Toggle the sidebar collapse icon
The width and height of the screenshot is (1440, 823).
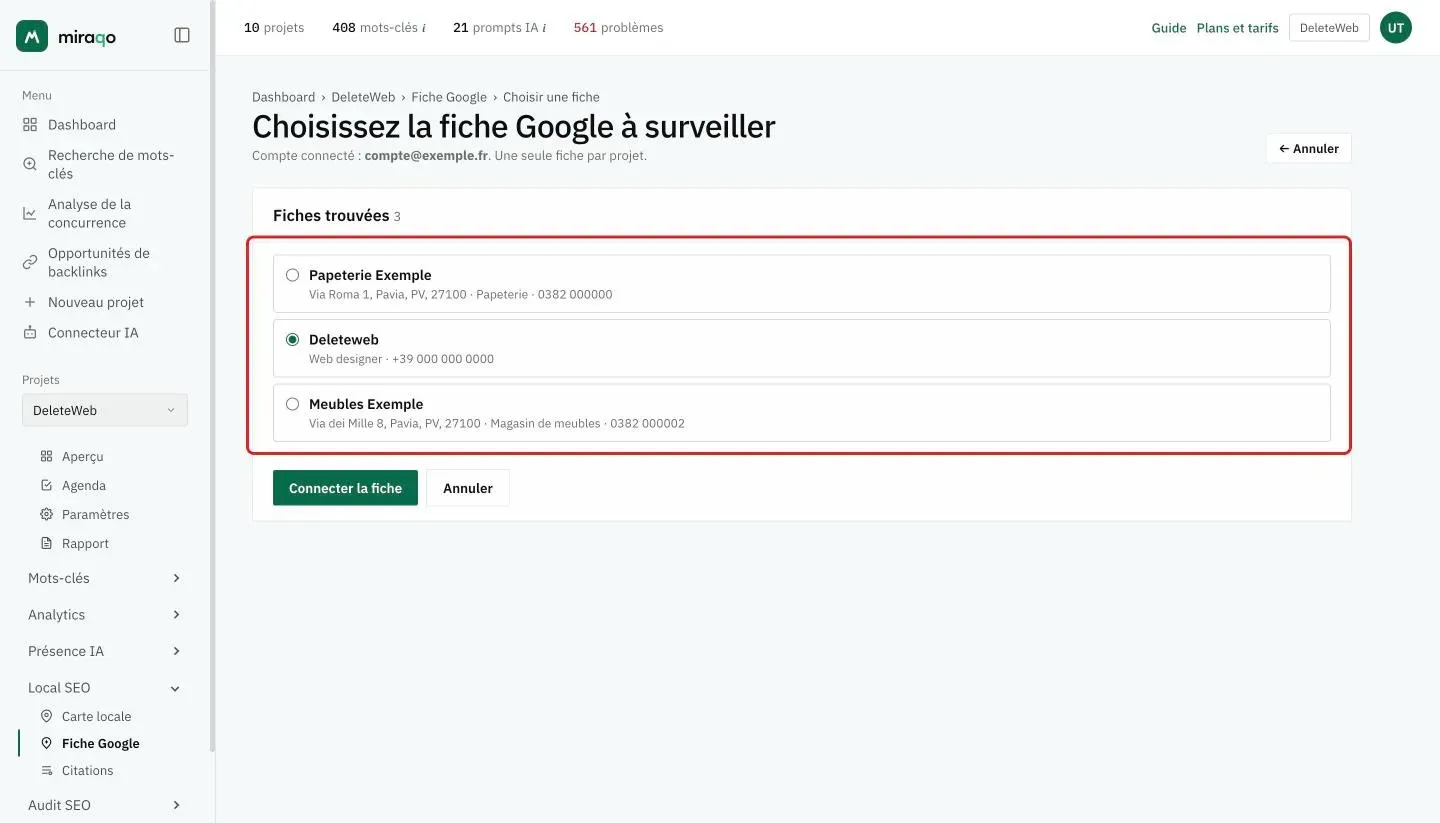pos(182,35)
